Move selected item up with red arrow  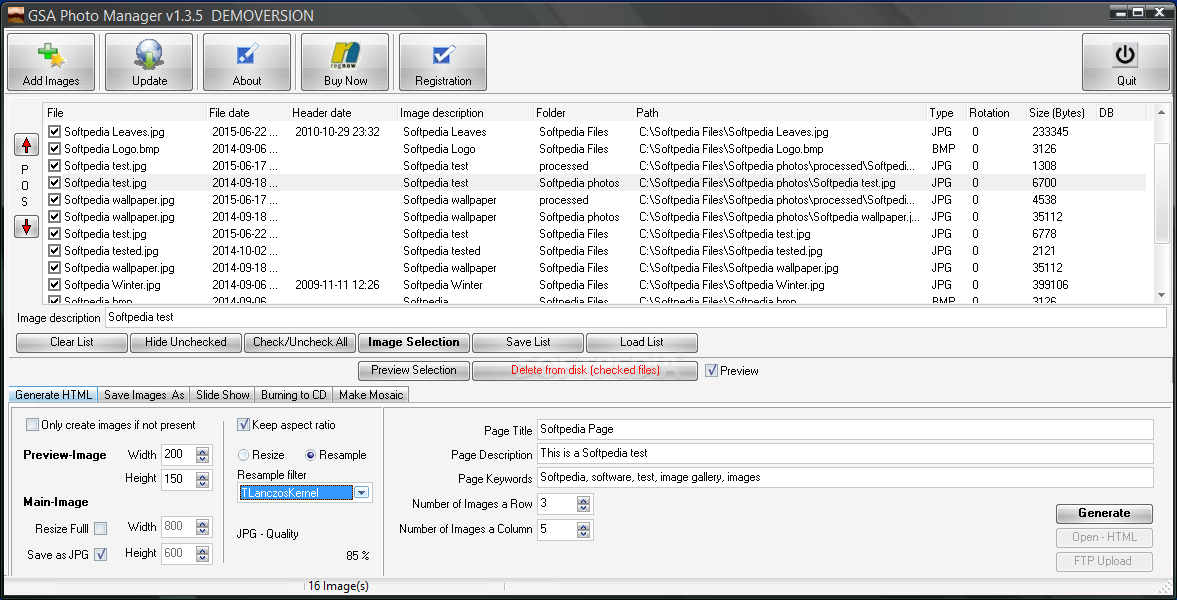26,145
